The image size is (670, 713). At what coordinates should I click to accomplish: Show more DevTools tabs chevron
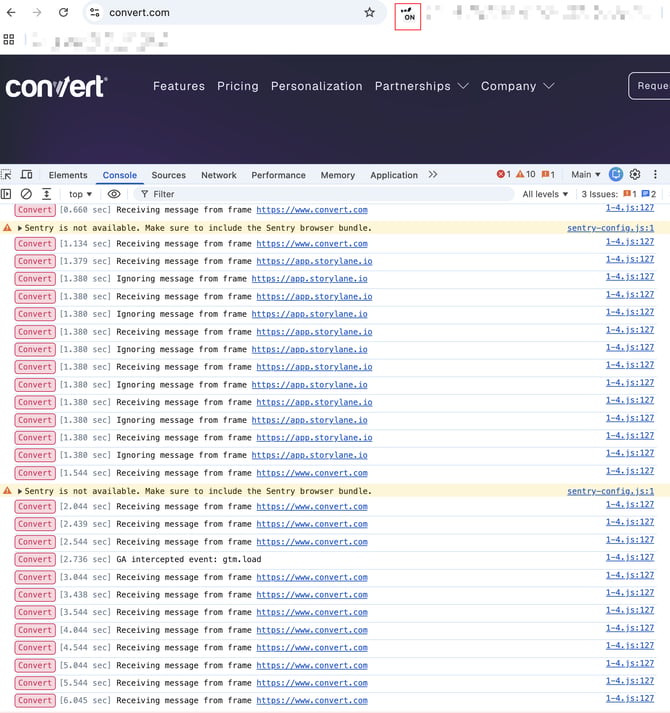point(433,175)
